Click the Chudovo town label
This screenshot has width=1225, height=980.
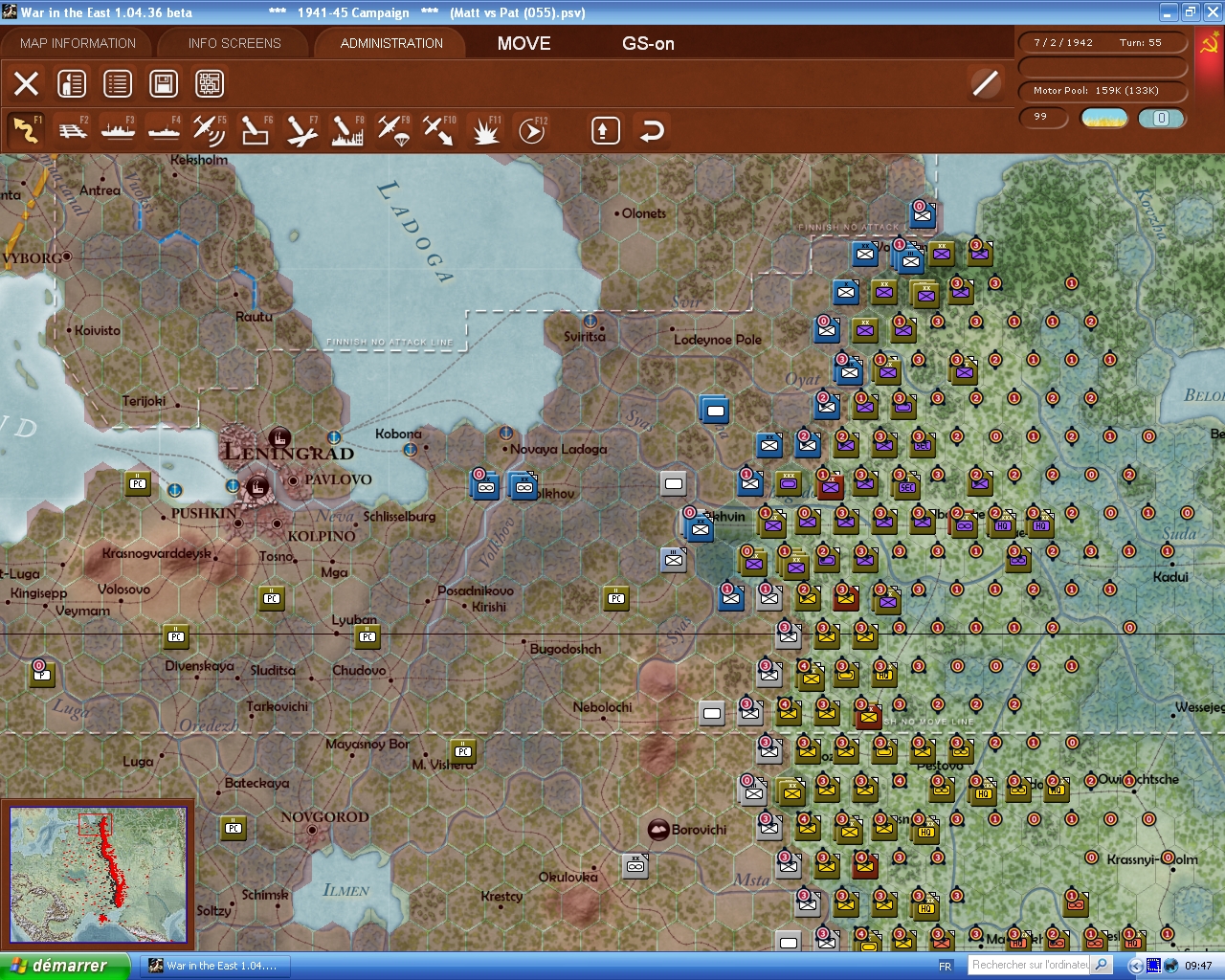[x=359, y=670]
